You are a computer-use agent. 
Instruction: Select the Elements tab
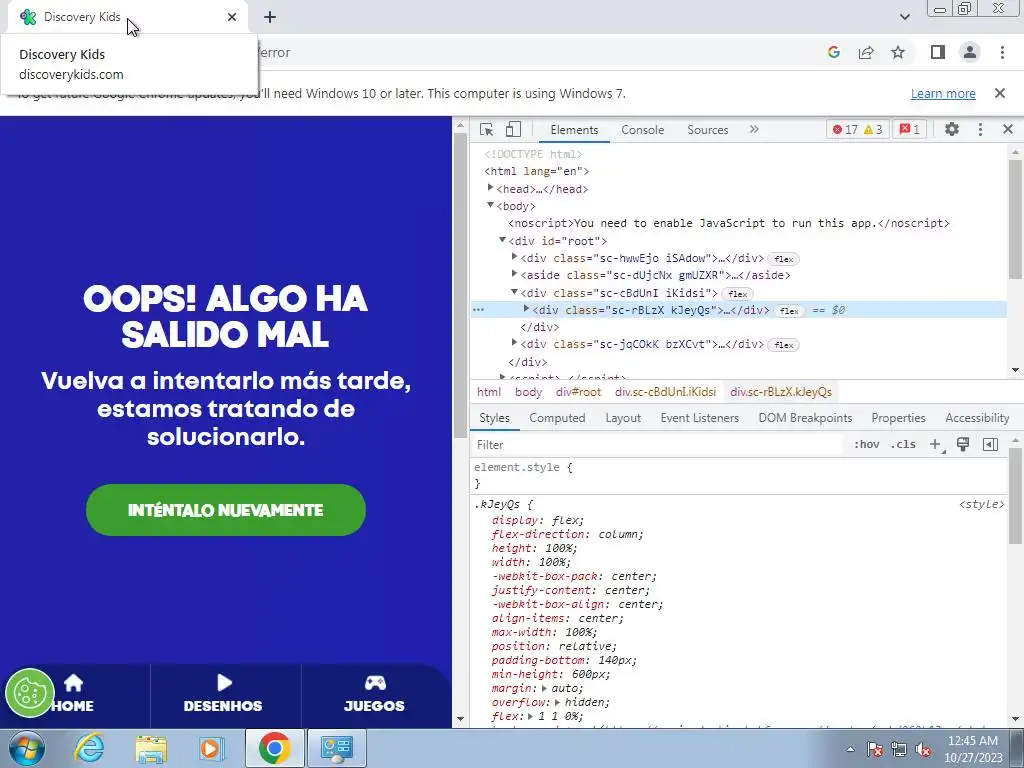(574, 129)
